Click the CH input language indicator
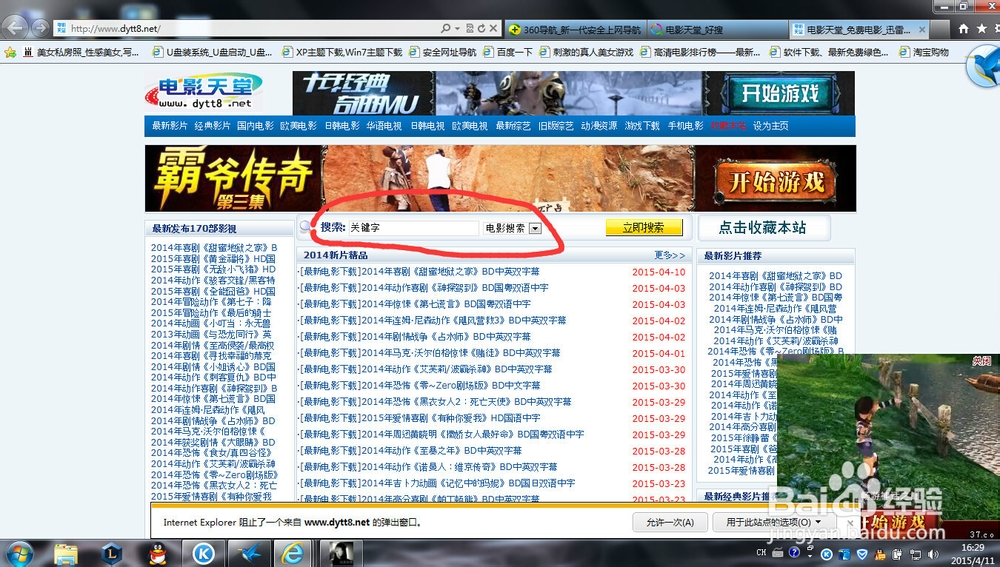This screenshot has height=567, width=1000. coord(761,553)
